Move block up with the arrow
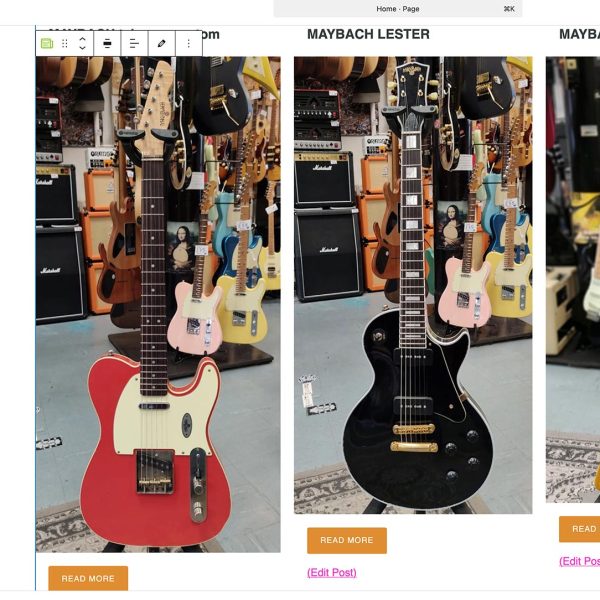 pos(82,39)
